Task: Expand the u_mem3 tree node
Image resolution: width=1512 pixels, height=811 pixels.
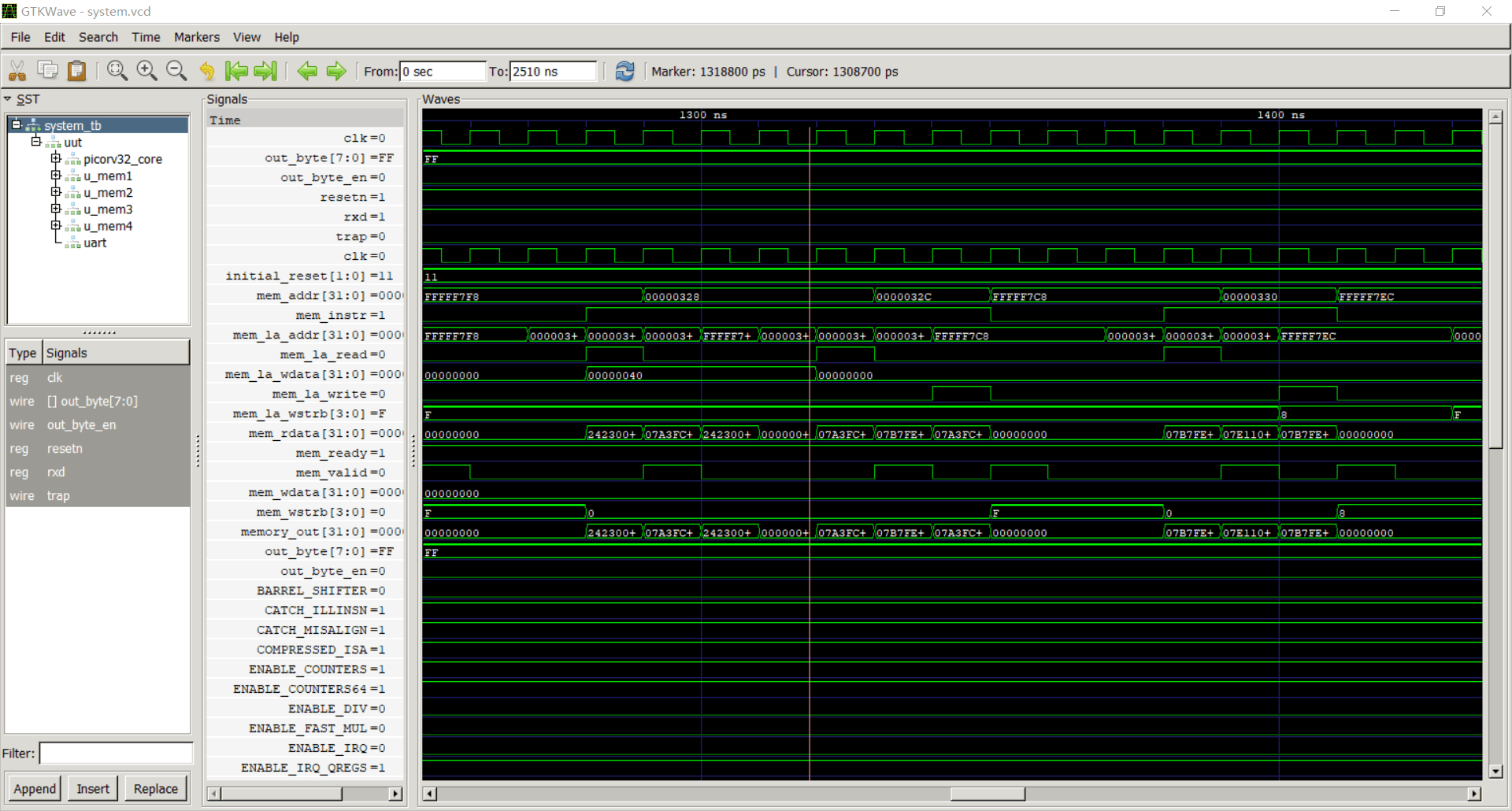Action: coord(55,209)
